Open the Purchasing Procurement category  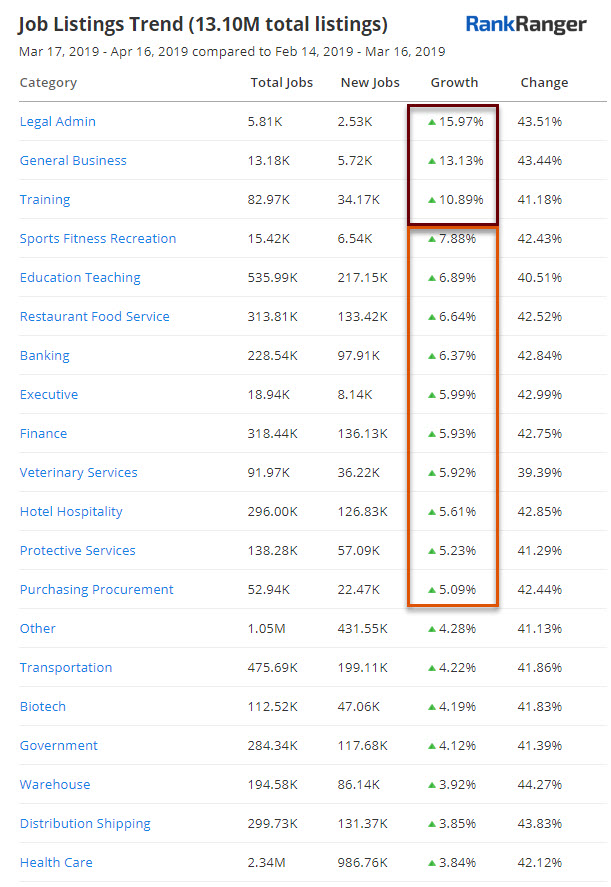[97, 590]
